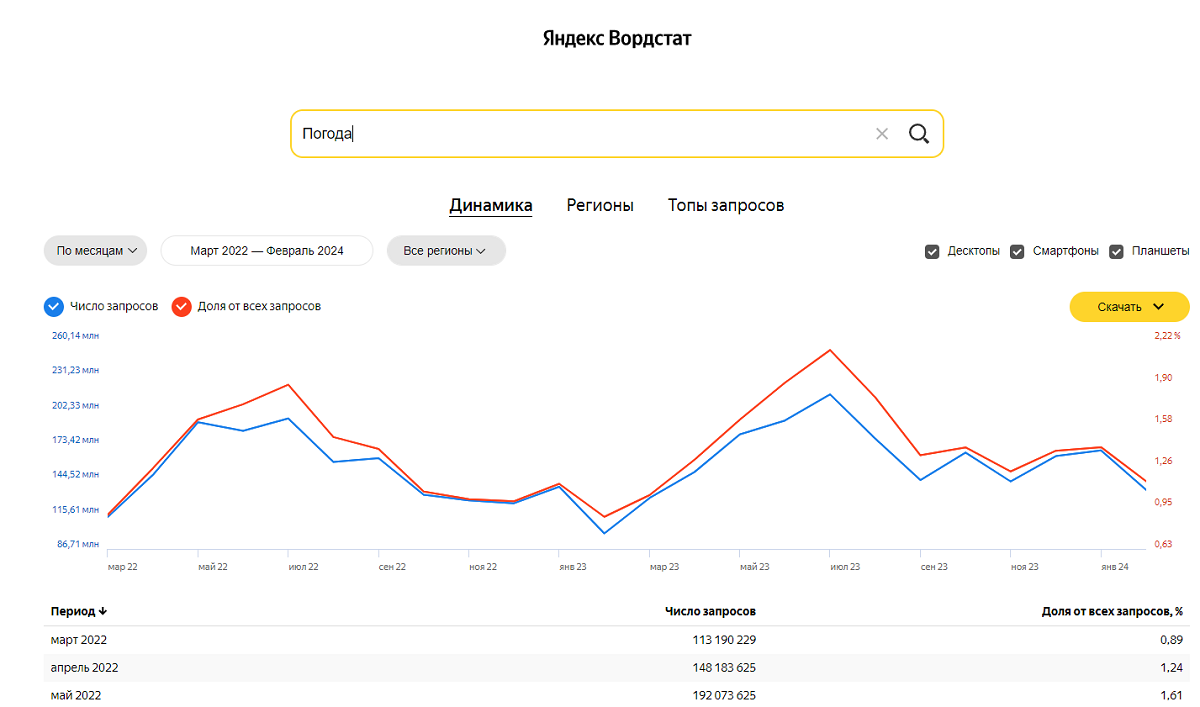Toggle the red Доля от всех запросов series

tap(181, 306)
